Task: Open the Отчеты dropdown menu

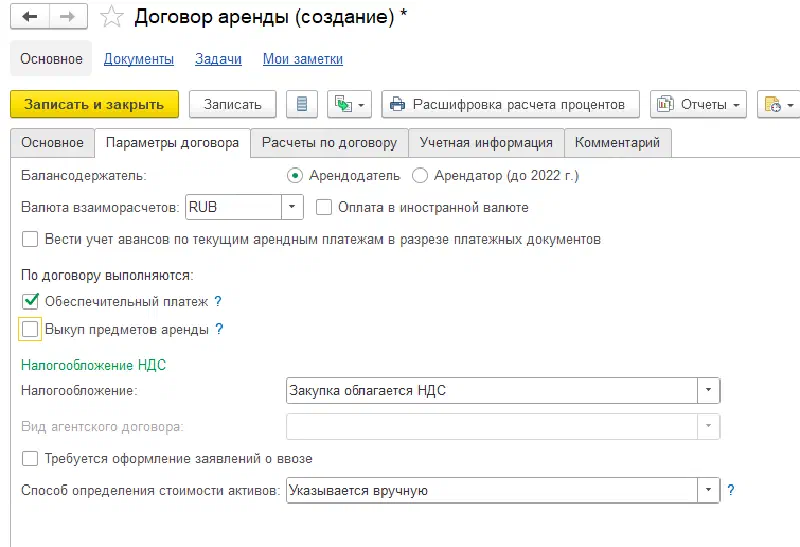Action: (x=698, y=104)
